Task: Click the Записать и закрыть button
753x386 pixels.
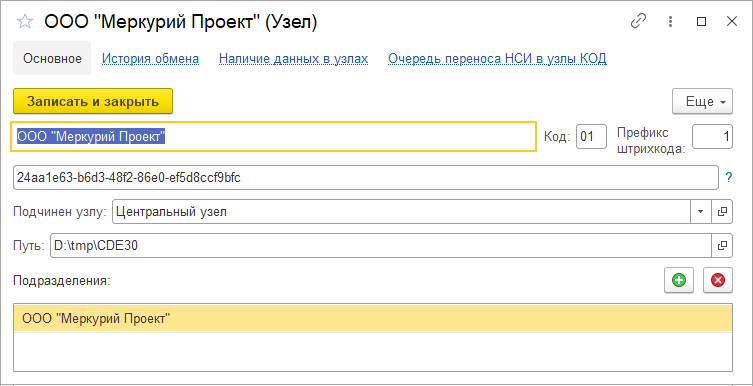Action: pyautogui.click(x=93, y=101)
